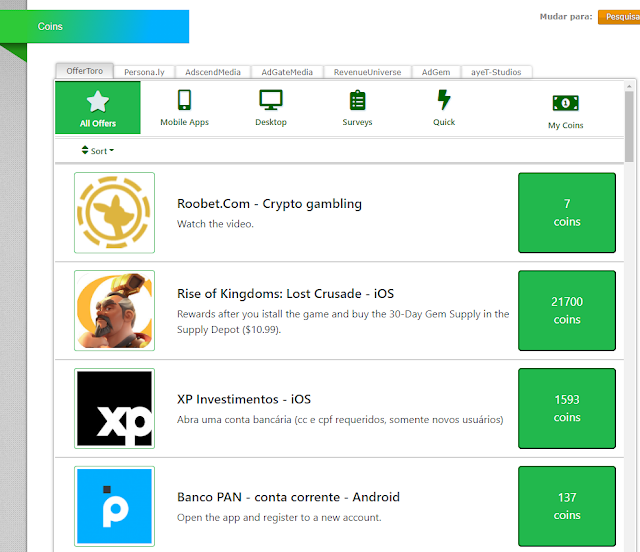The height and width of the screenshot is (552, 640).
Task: Open the Desktop monitor icon
Action: (271, 100)
